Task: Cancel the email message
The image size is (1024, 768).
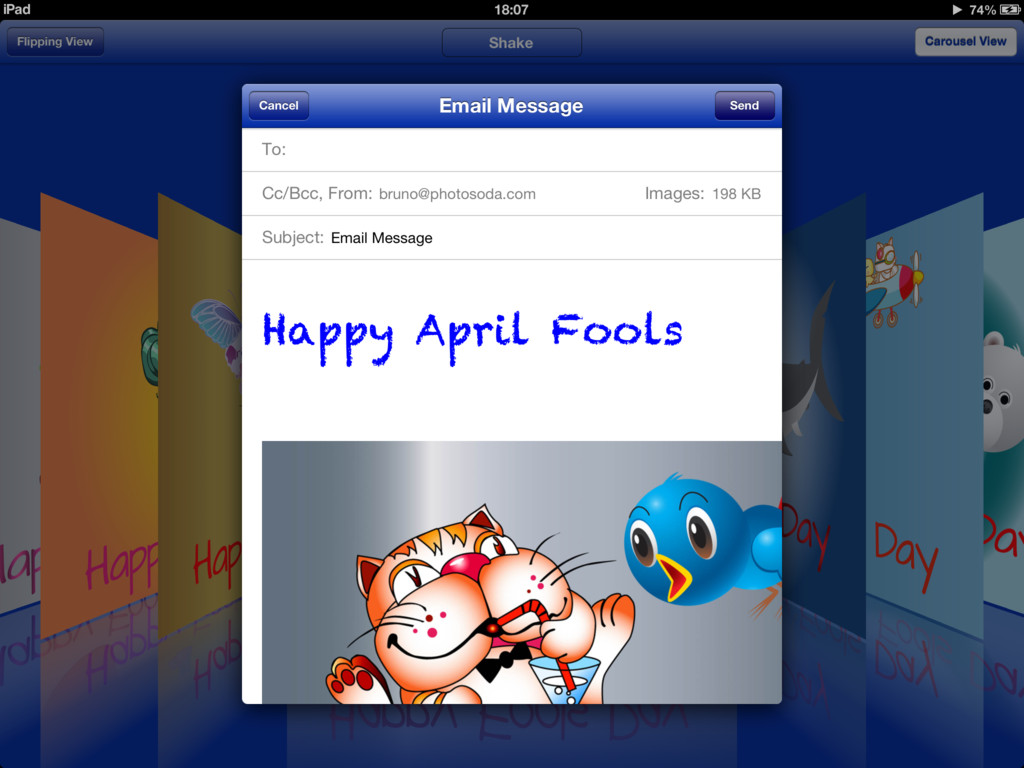Action: 279,106
